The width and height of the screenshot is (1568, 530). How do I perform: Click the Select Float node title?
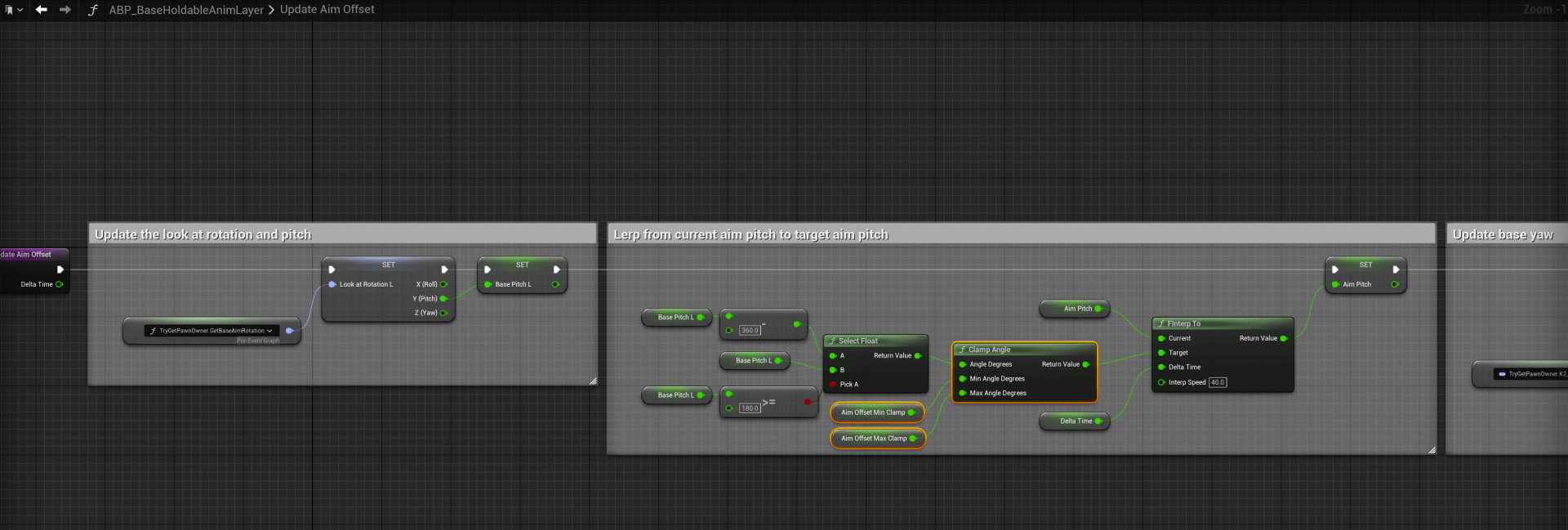(x=857, y=341)
